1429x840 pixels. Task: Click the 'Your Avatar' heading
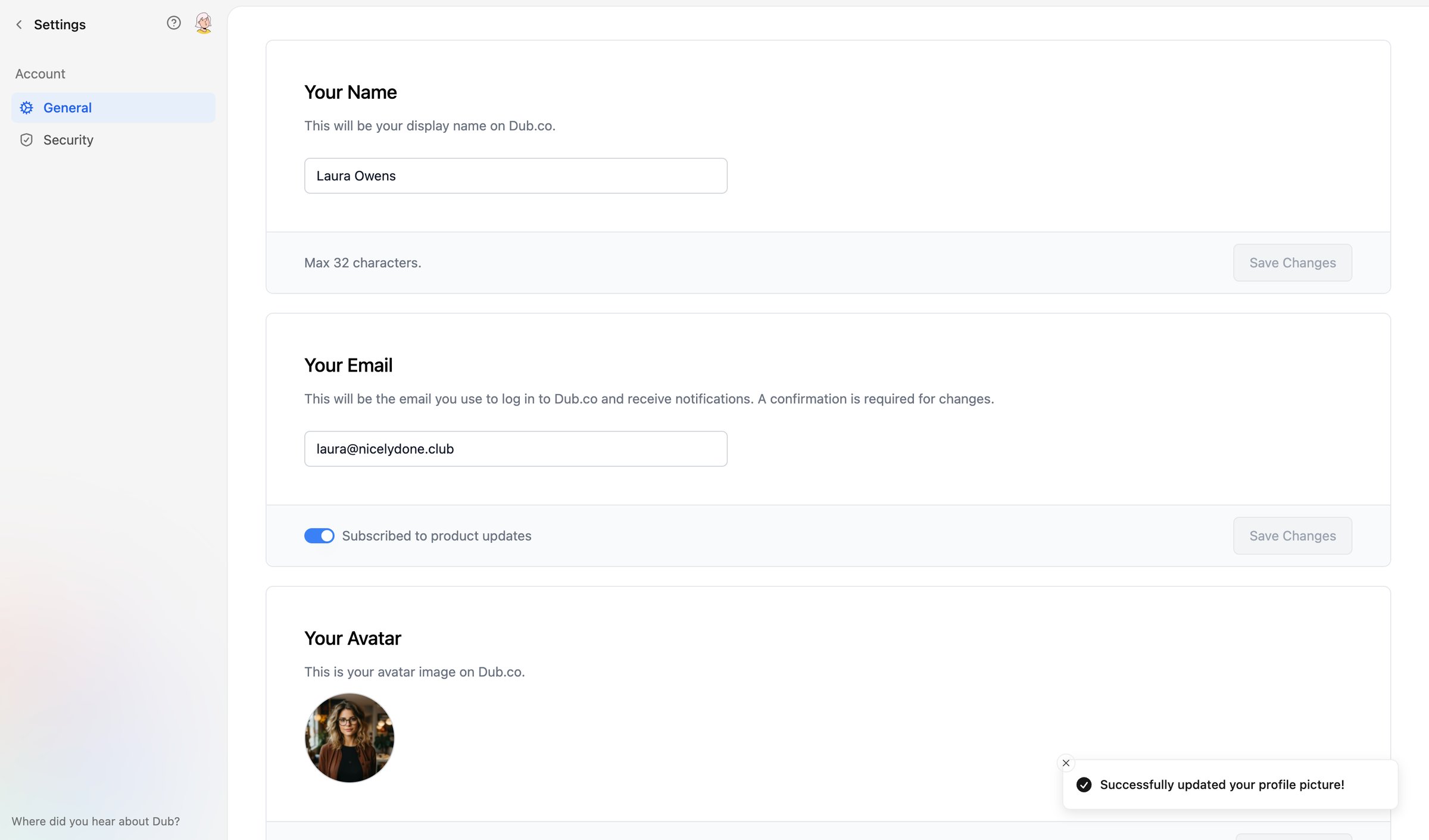[x=352, y=638]
